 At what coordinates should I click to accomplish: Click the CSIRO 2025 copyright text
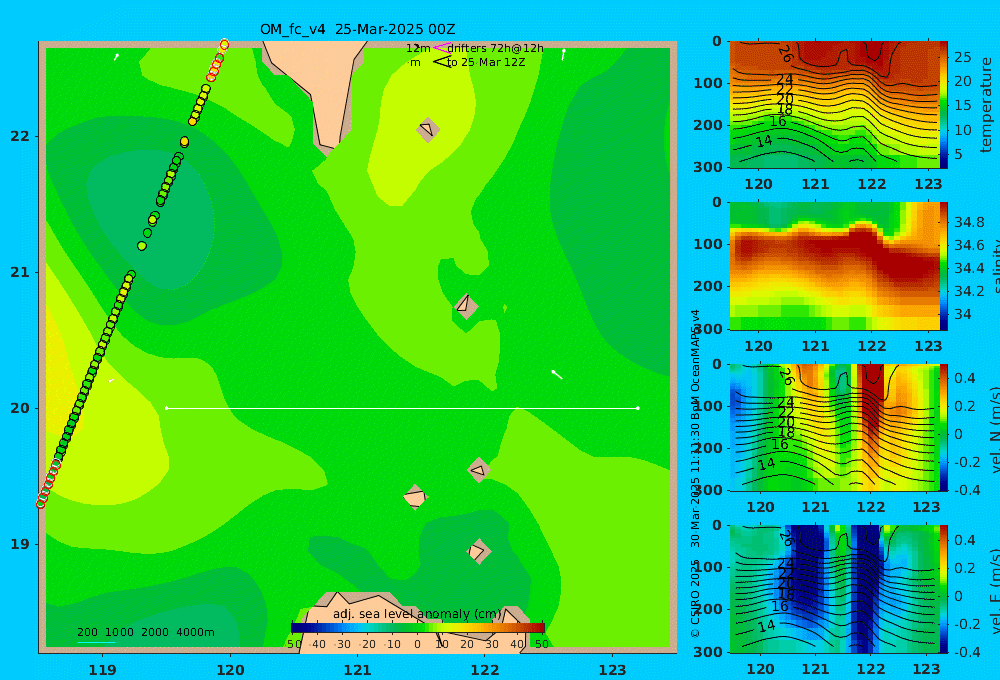(695, 598)
